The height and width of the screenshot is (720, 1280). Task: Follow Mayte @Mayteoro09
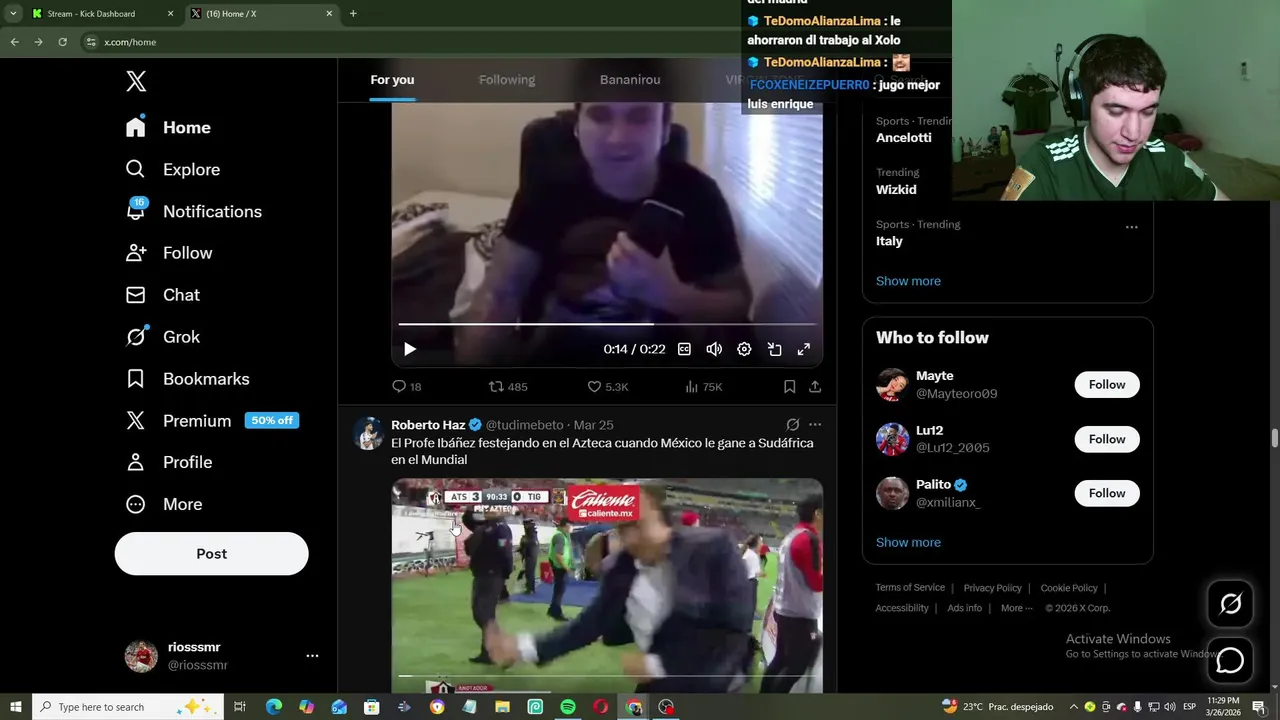1107,385
